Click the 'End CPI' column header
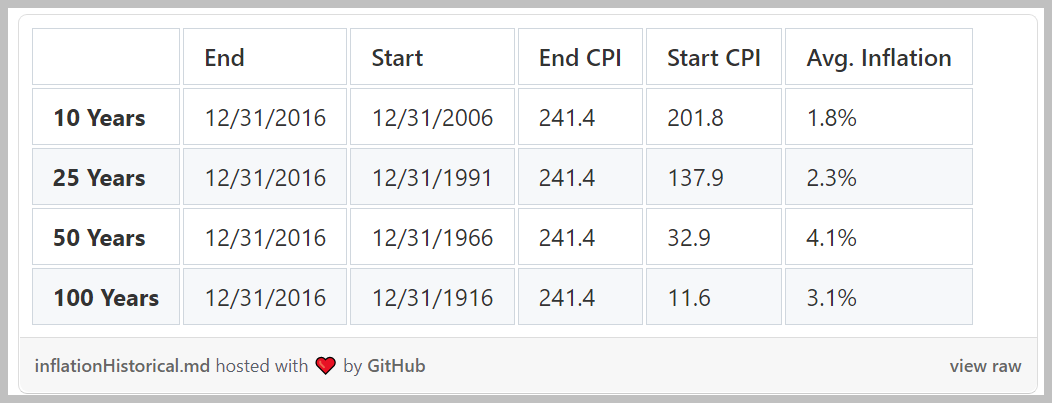The height and width of the screenshot is (403, 1052). 580,58
